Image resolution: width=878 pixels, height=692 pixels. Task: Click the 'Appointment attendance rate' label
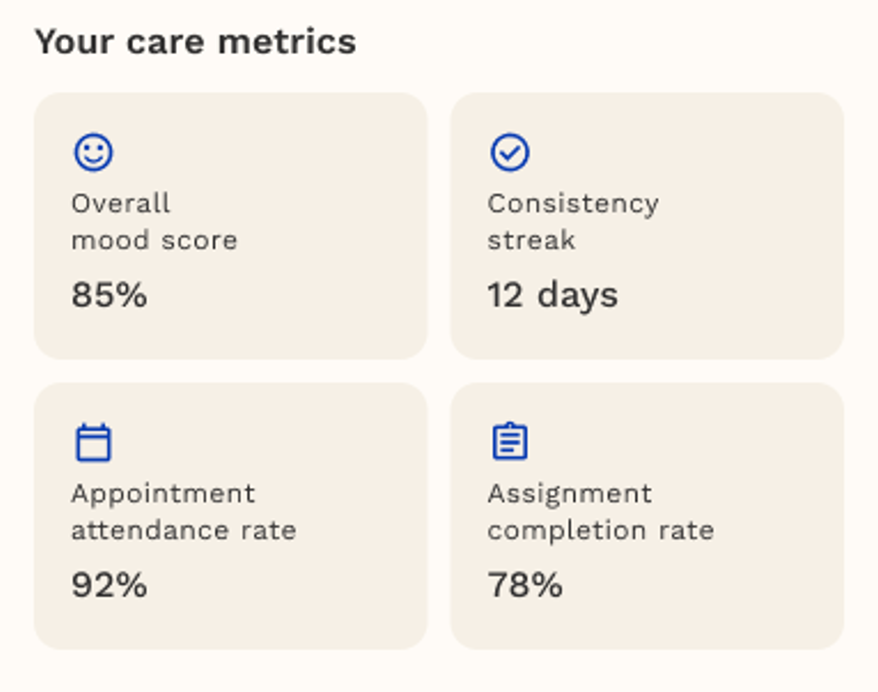183,511
